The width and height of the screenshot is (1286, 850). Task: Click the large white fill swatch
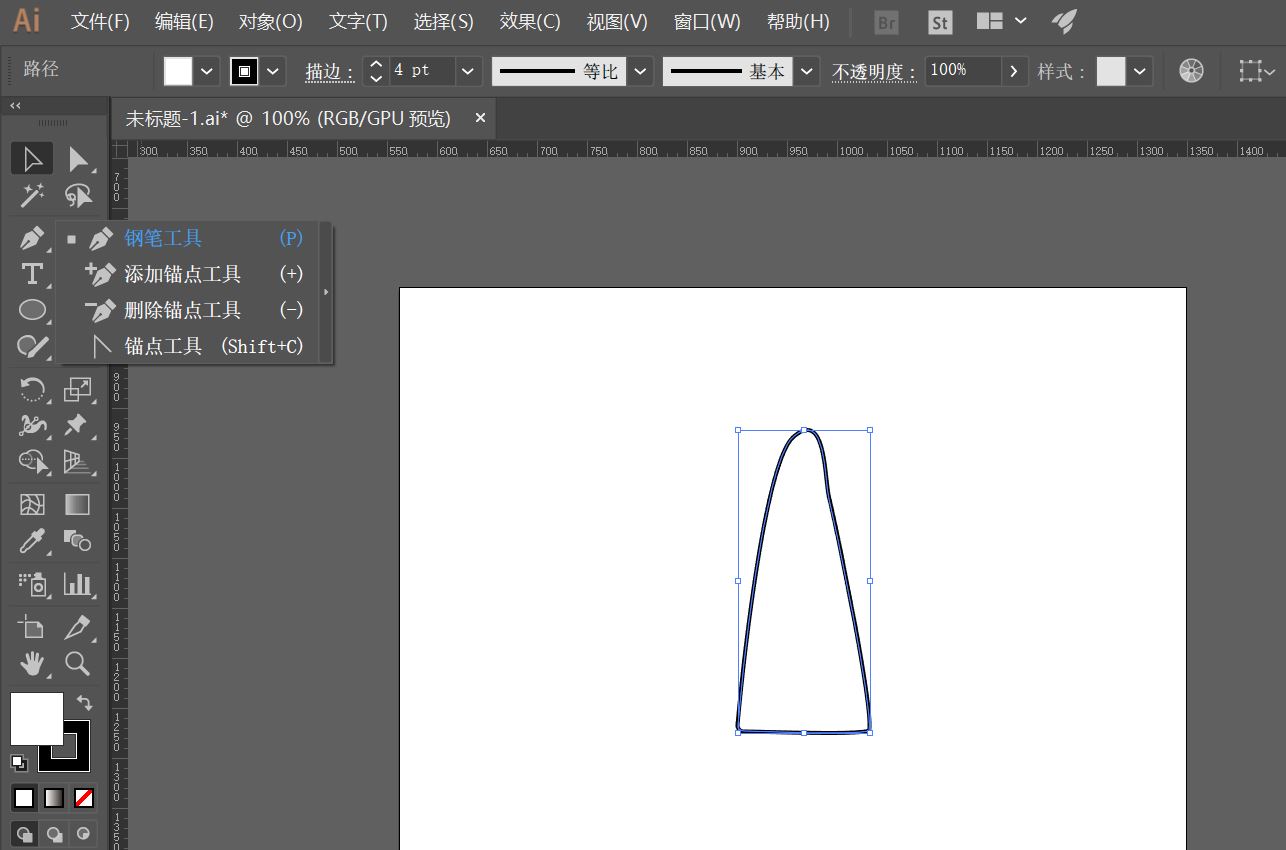36,718
